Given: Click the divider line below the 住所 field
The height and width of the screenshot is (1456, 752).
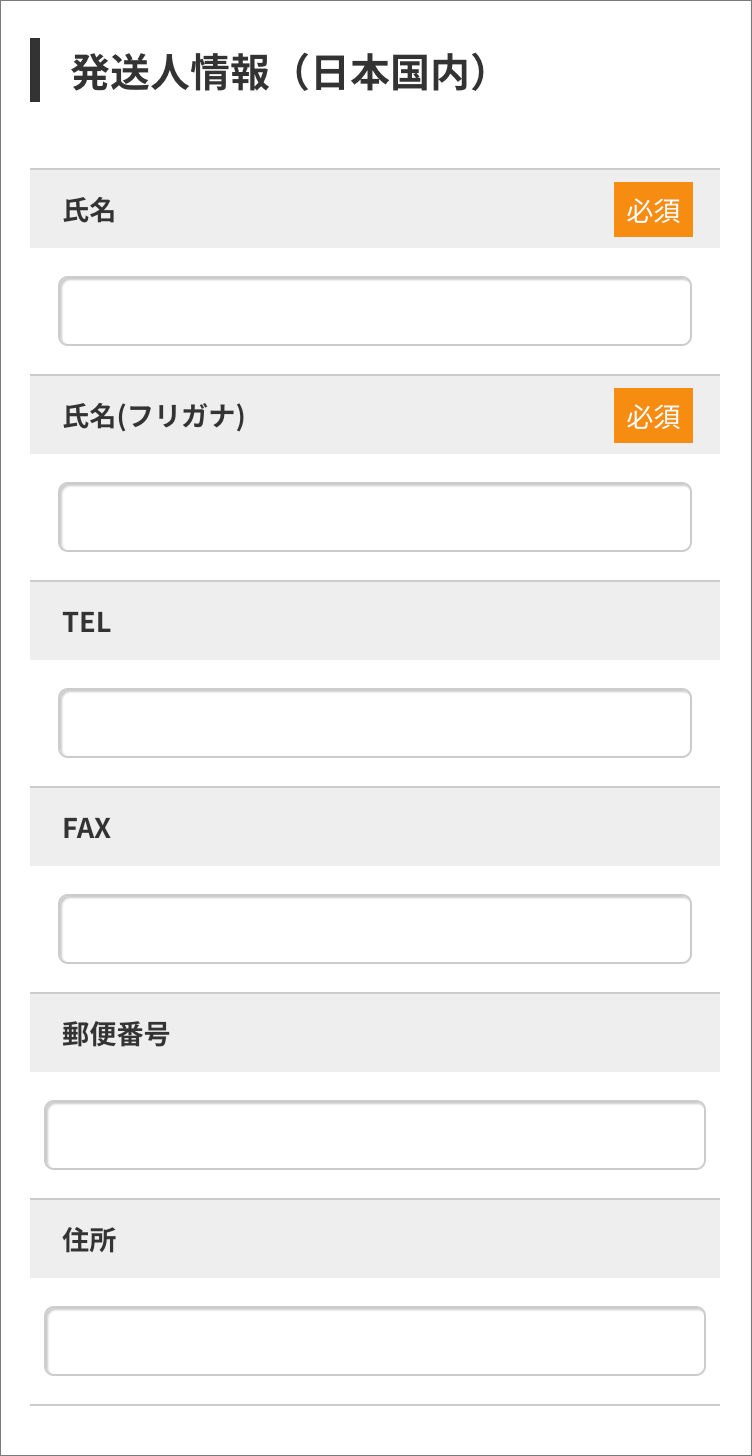Looking at the screenshot, I should [375, 1405].
